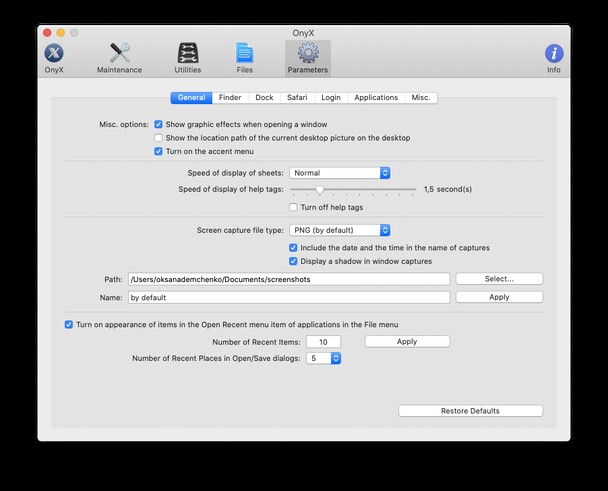Click the '1,5 second(s)' value text
This screenshot has width=608, height=491.
[448, 189]
